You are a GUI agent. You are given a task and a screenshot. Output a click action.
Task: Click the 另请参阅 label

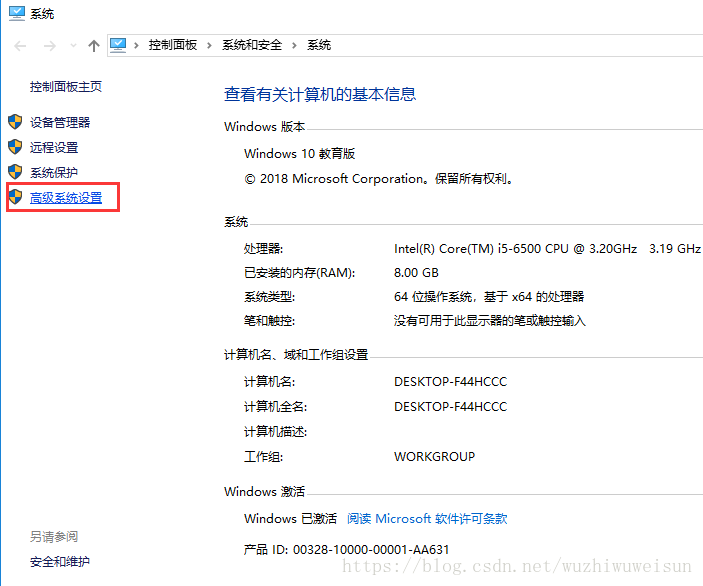point(54,537)
